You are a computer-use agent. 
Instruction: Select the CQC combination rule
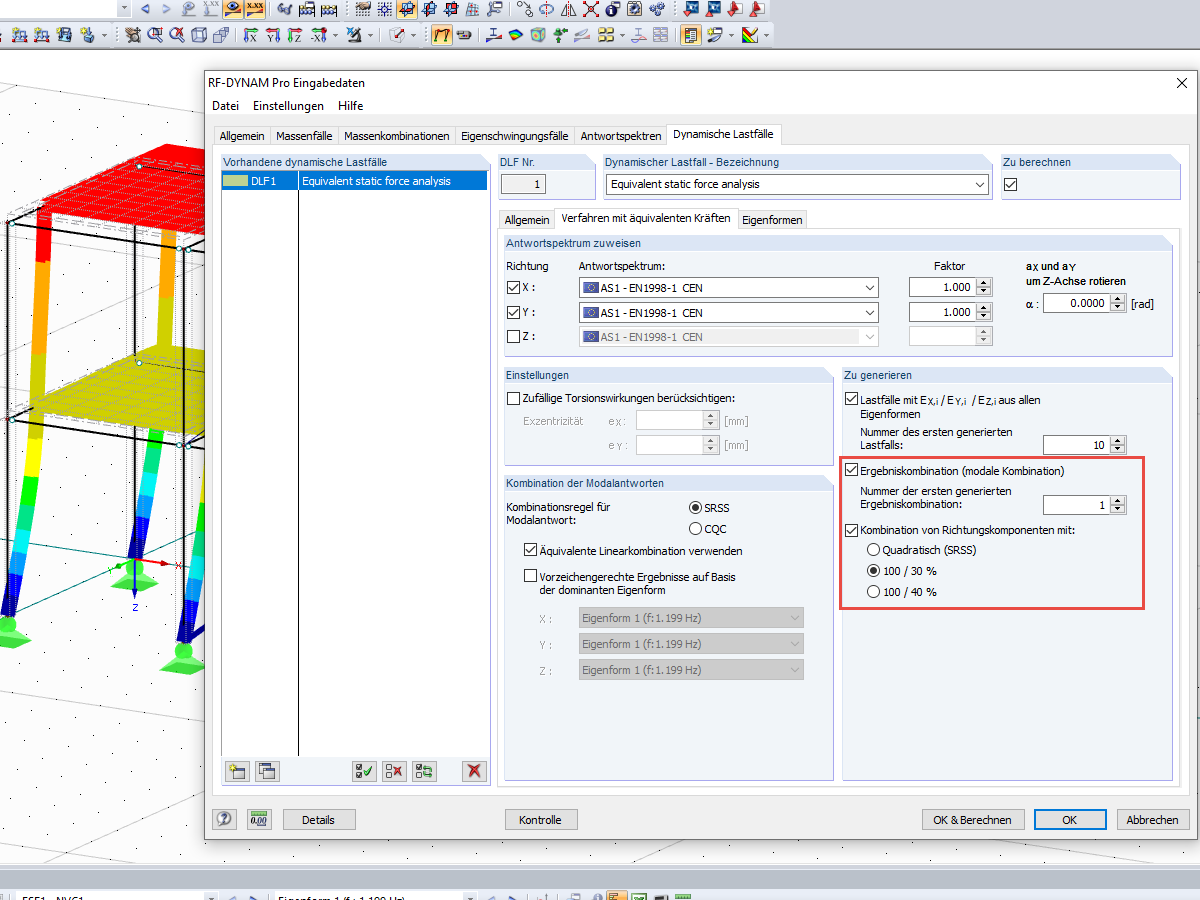point(696,528)
